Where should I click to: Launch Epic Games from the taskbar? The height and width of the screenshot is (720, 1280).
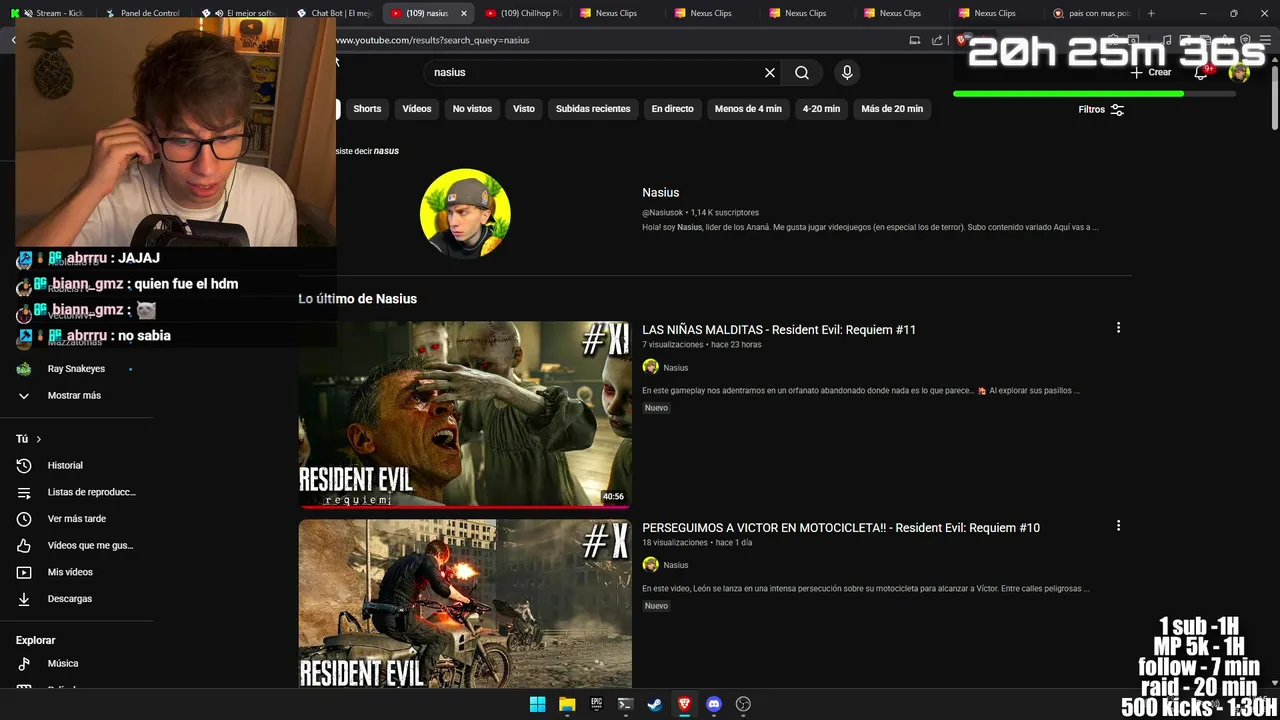[x=596, y=704]
